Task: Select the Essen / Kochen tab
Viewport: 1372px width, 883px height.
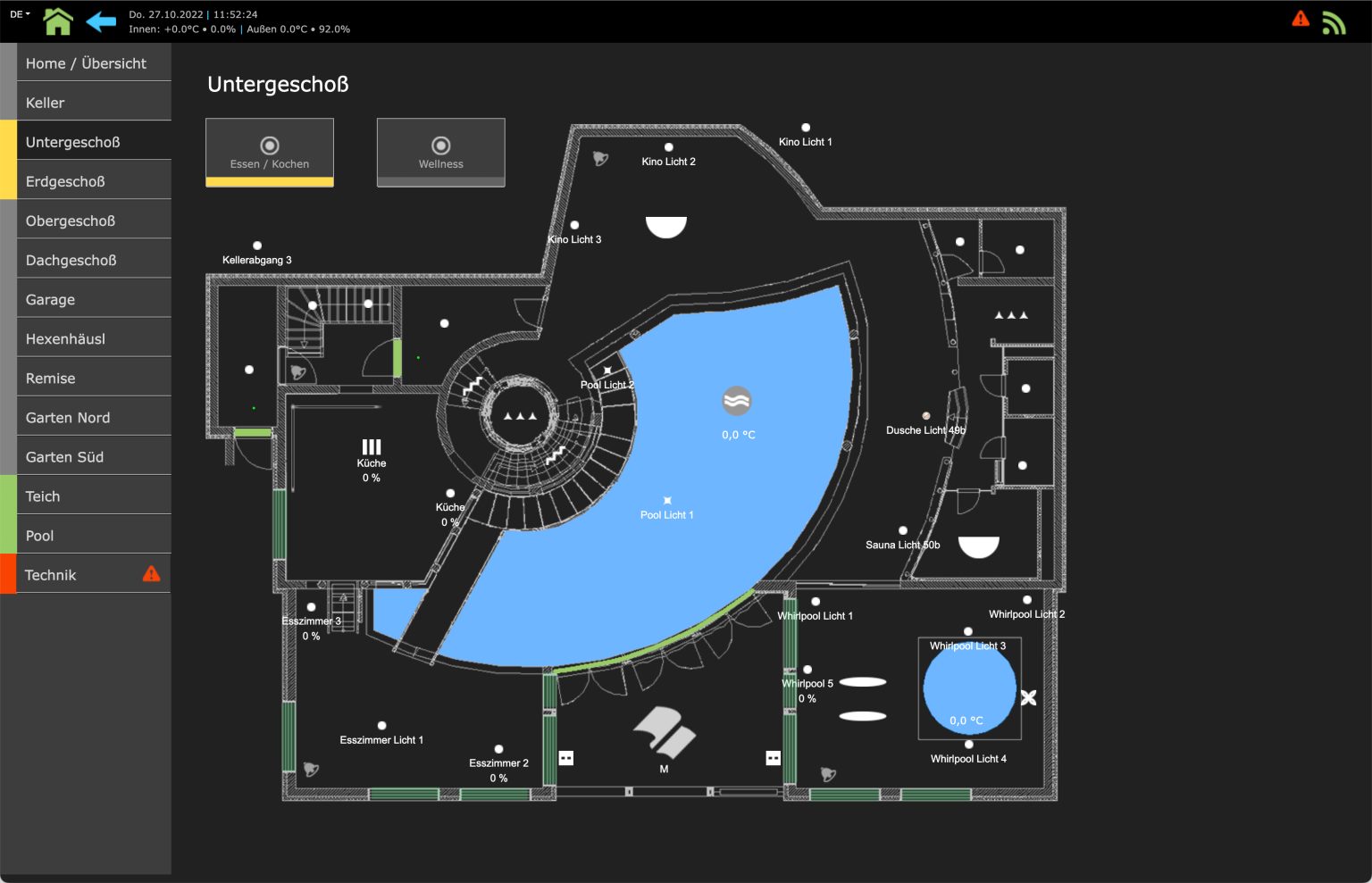Action: [269, 152]
